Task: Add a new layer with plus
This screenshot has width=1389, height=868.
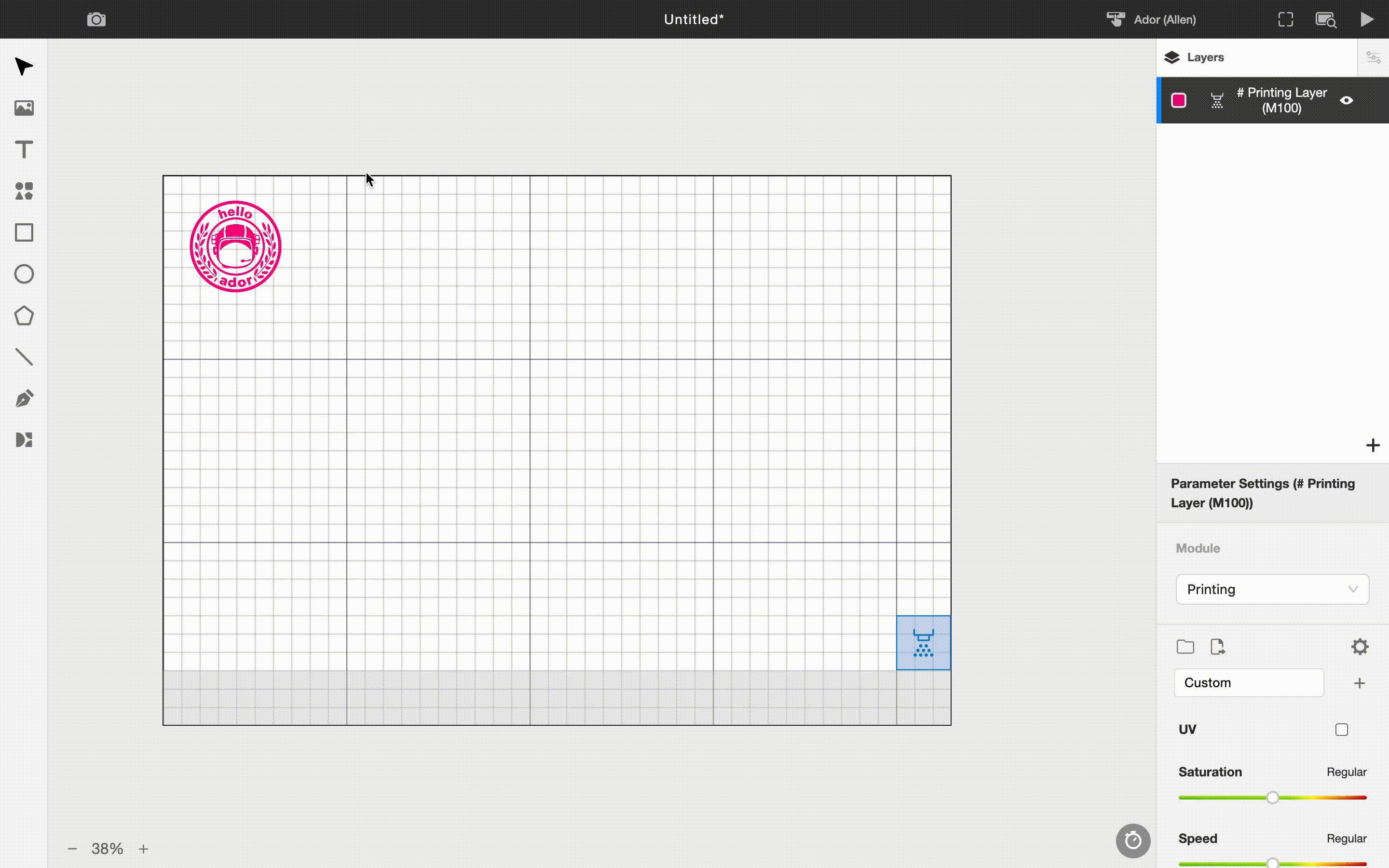Action: click(x=1373, y=445)
